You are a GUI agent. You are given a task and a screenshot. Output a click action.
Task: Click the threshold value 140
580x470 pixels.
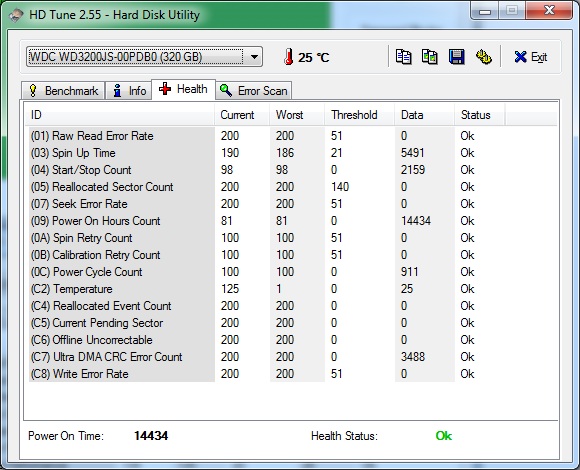click(340, 187)
